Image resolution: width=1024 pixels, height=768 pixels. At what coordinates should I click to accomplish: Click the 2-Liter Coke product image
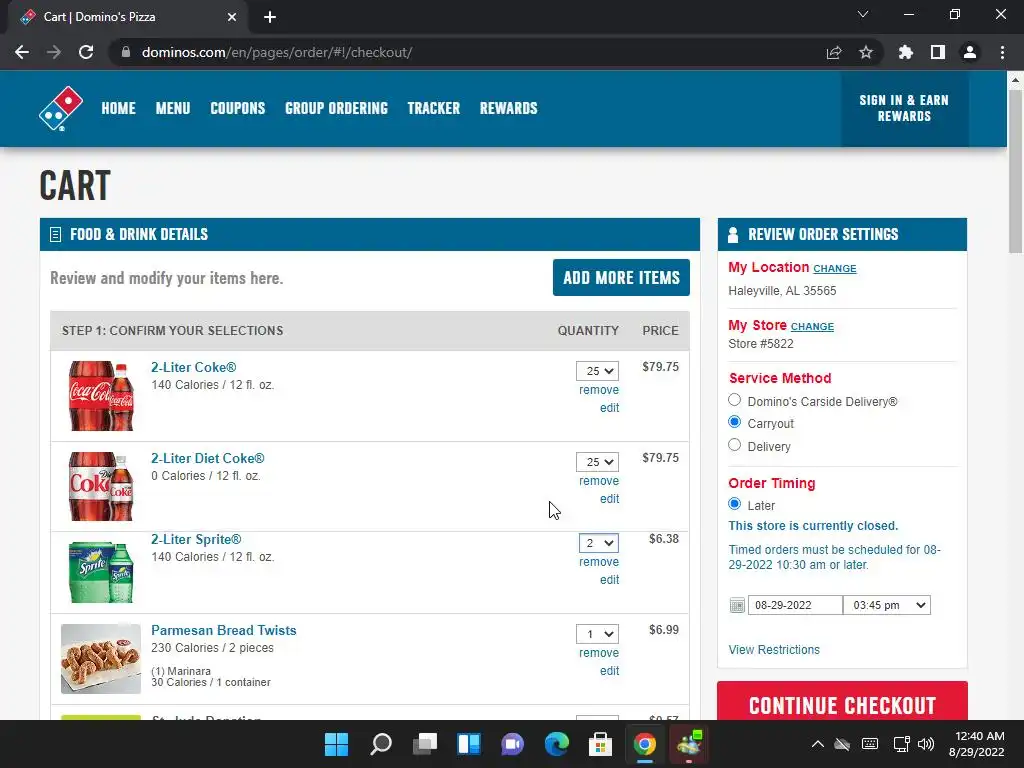[x=101, y=396]
